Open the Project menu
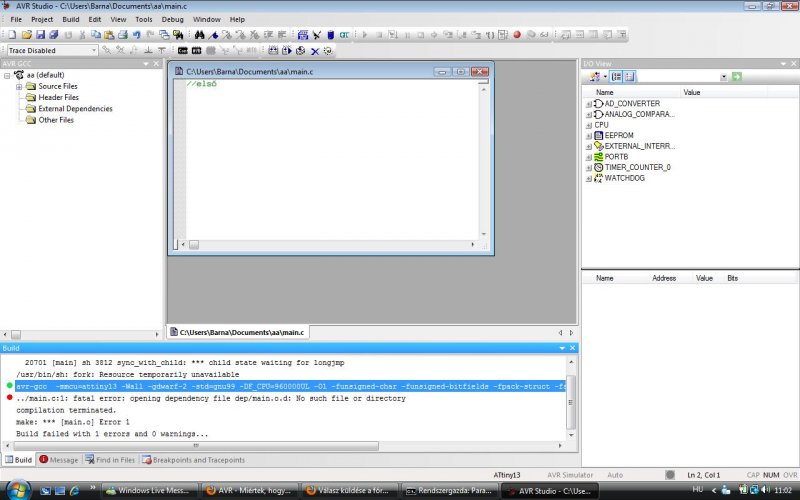This screenshot has width=800, height=500. [x=42, y=19]
